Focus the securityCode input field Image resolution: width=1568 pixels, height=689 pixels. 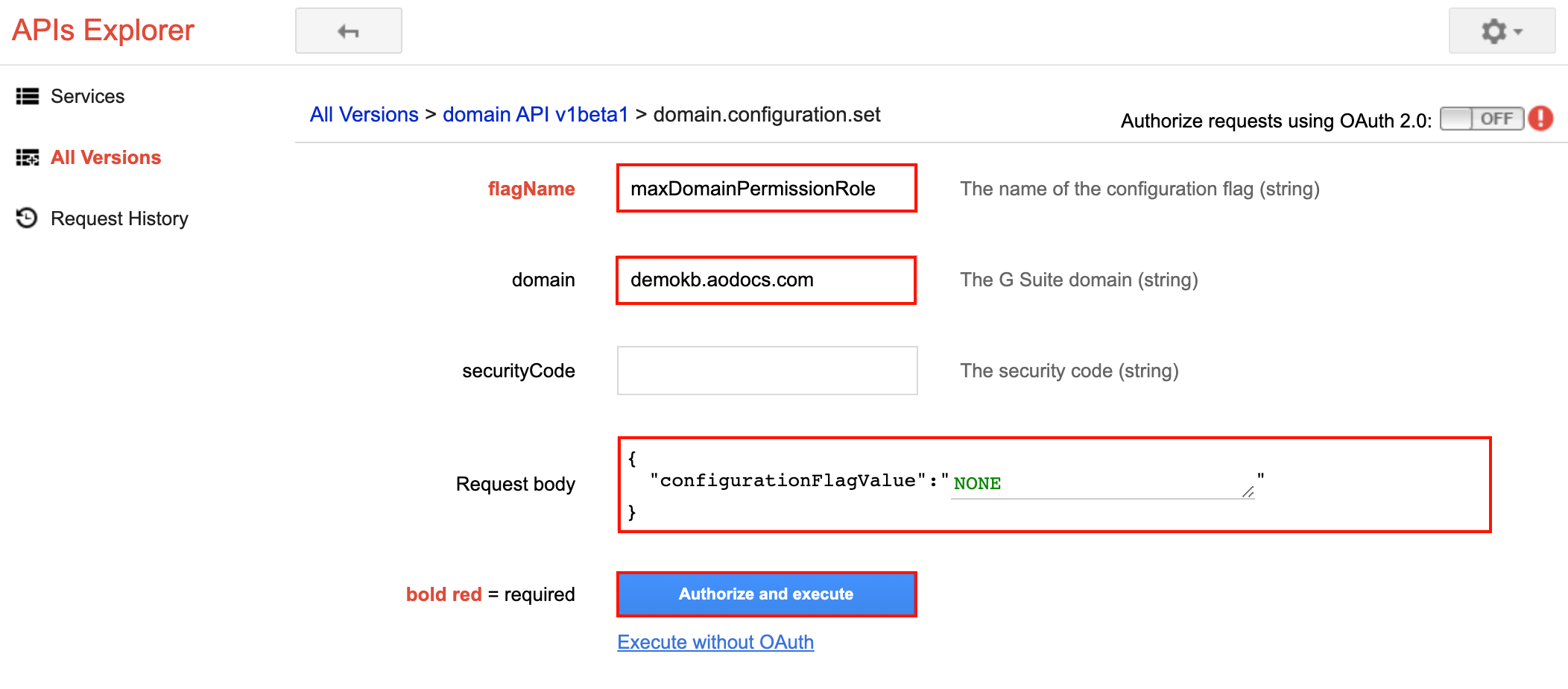point(767,371)
